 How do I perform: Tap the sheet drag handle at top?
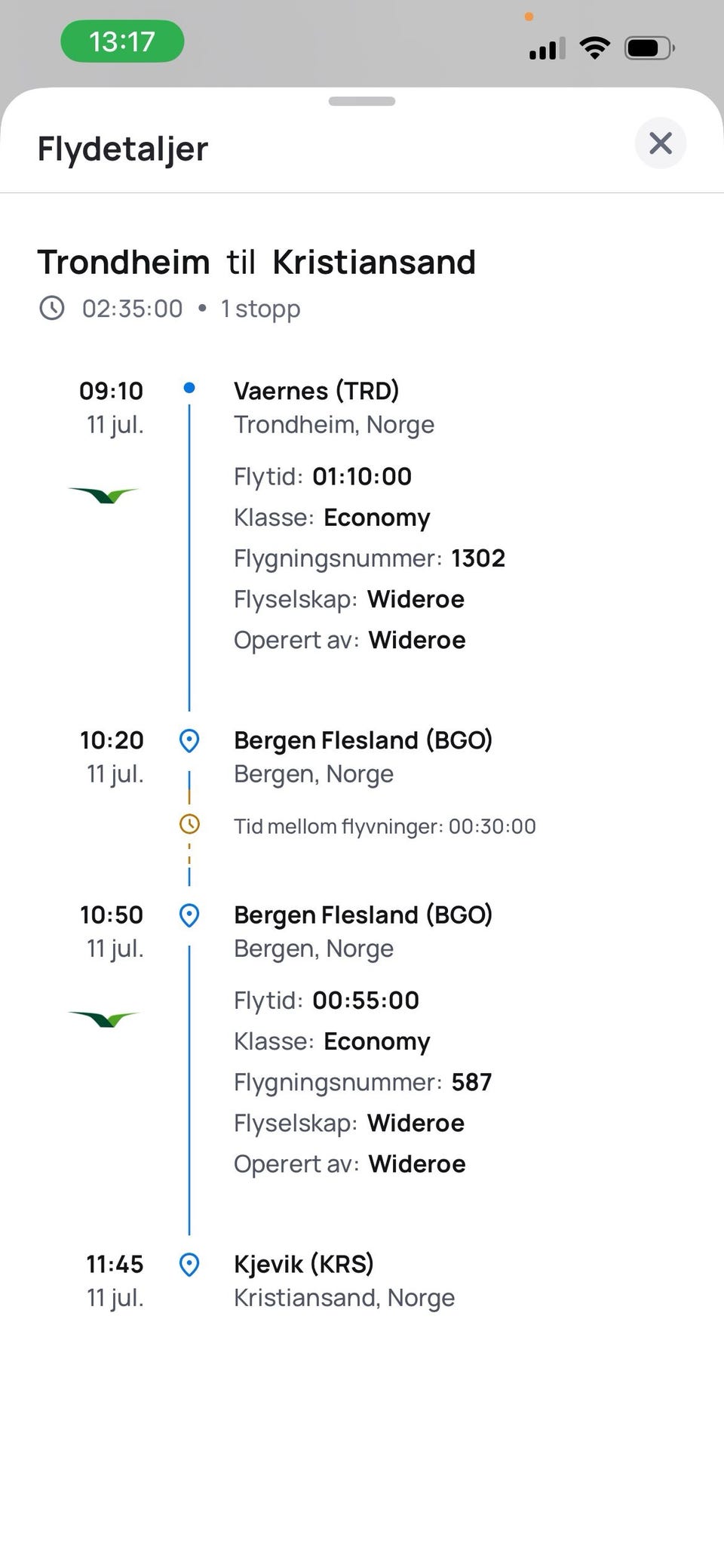tap(362, 101)
